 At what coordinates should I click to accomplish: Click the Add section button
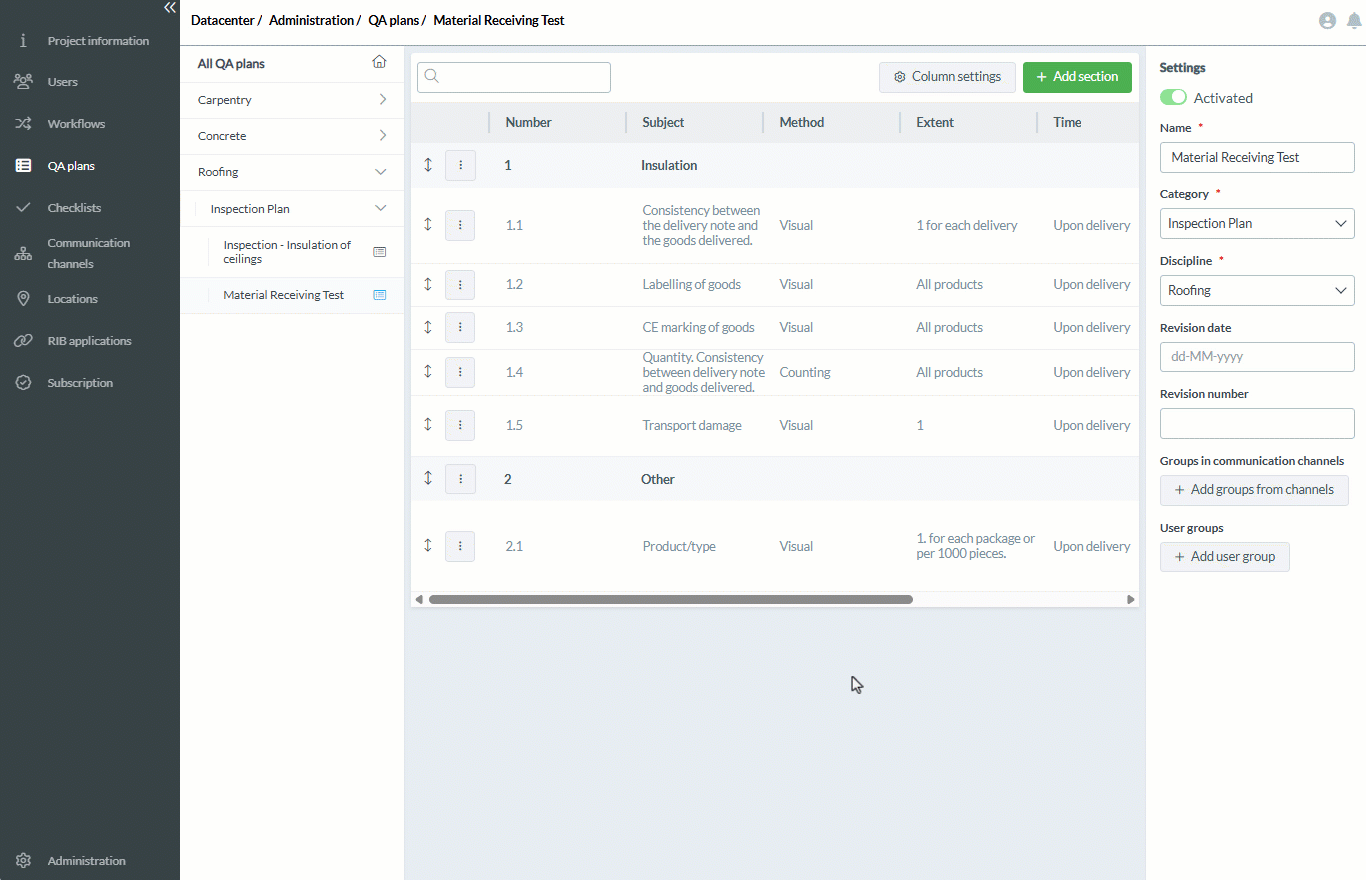pyautogui.click(x=1076, y=77)
